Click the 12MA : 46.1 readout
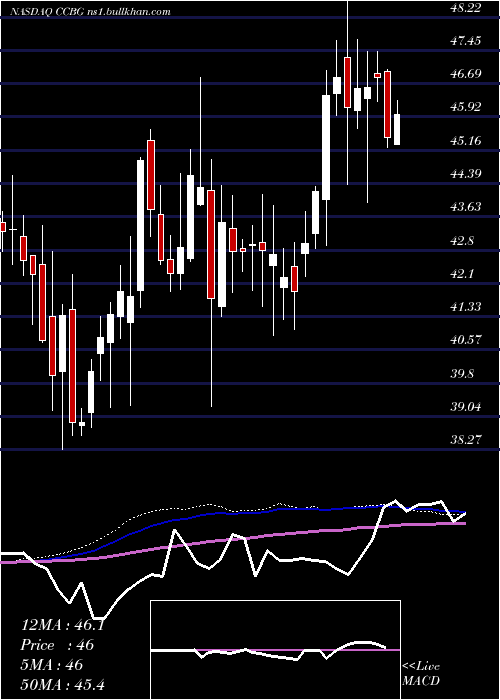 (63, 625)
